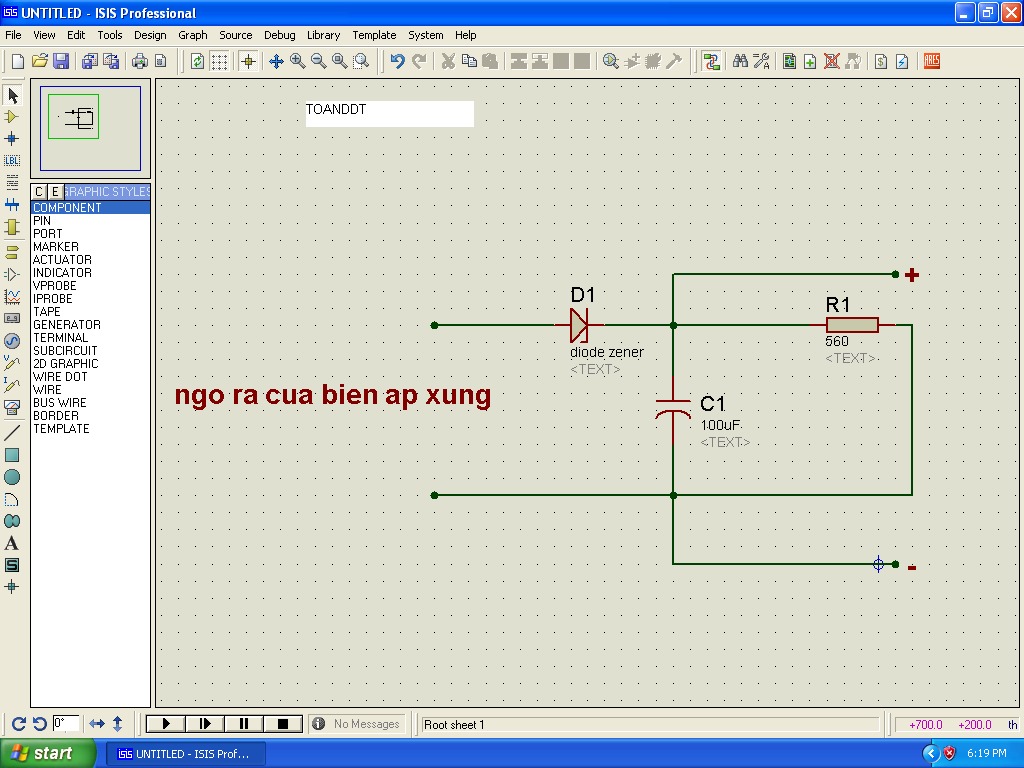This screenshot has width=1024, height=768.
Task: Select the wire label LBL tool
Action: click(12, 160)
